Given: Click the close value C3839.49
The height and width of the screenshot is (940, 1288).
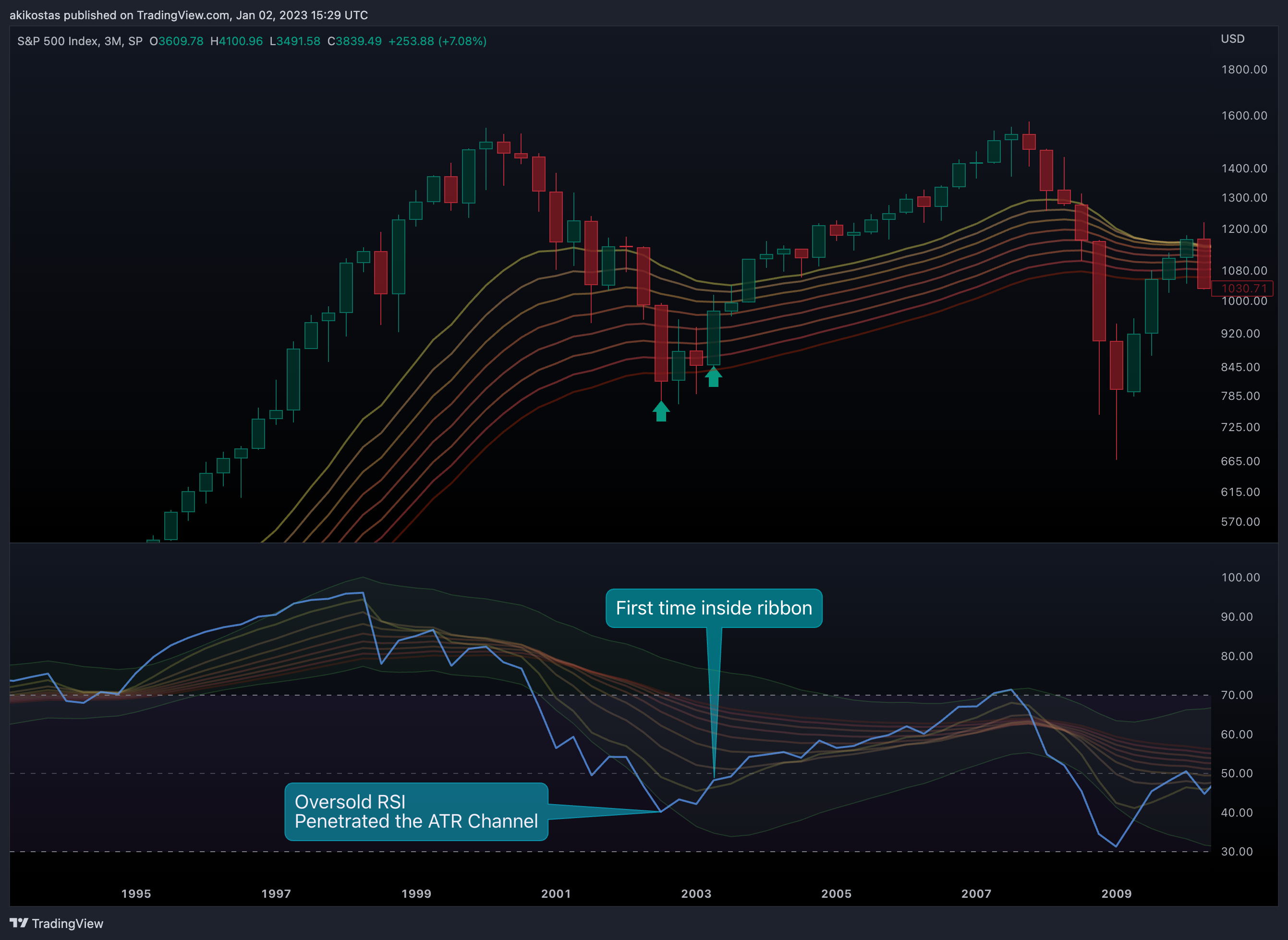Looking at the screenshot, I should [354, 41].
